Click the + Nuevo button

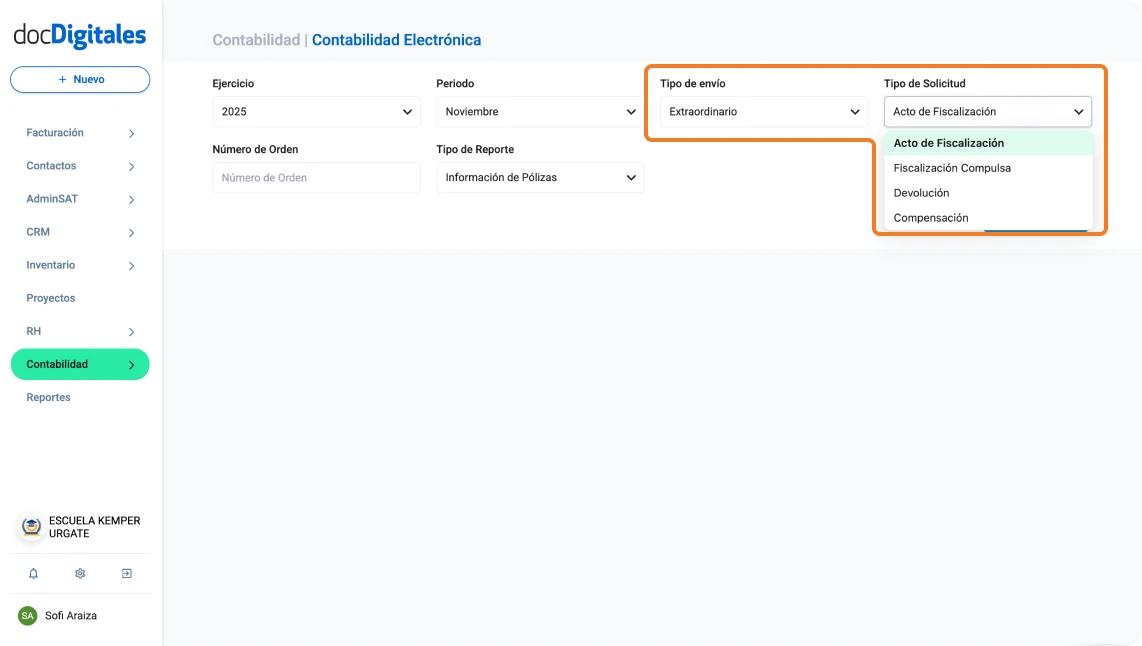pos(79,79)
